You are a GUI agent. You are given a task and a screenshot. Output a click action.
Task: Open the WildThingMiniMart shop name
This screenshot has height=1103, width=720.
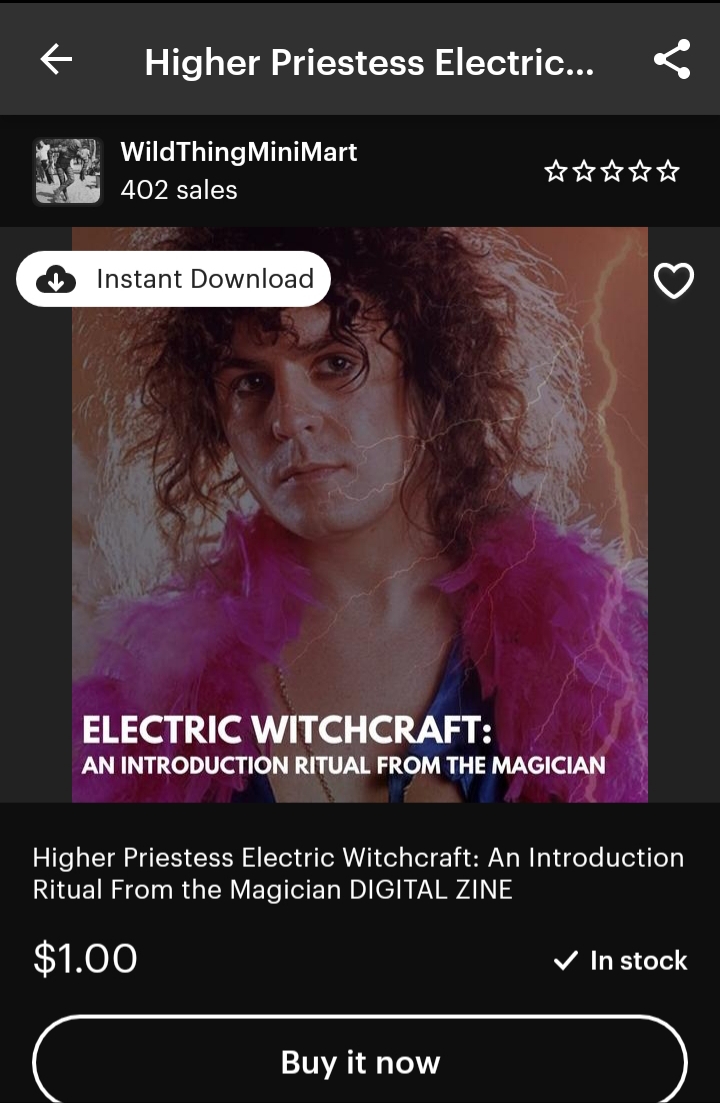tap(238, 152)
